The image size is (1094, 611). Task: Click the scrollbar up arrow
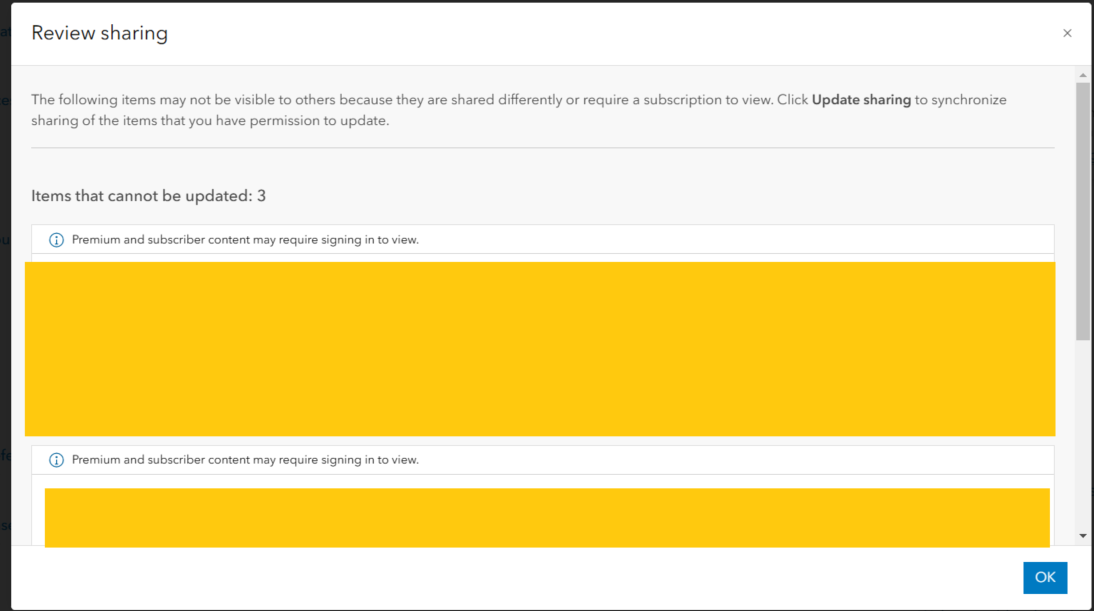[x=1082, y=75]
